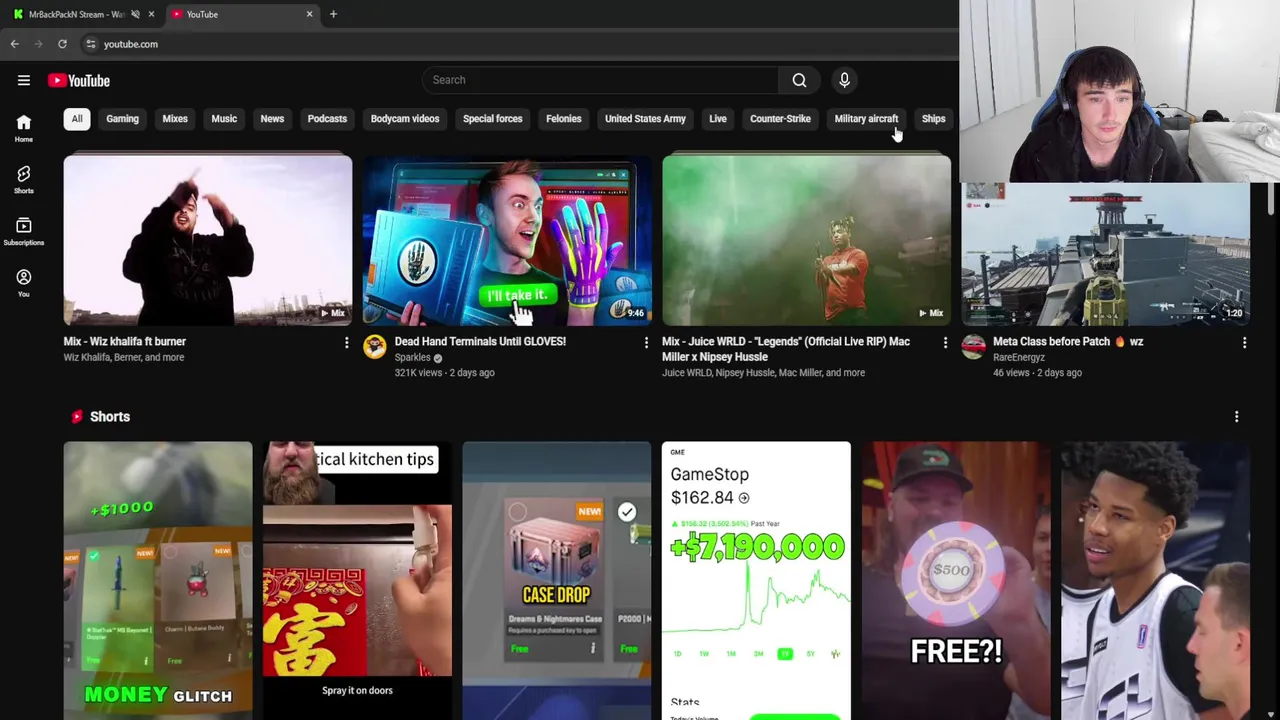Screen dimensions: 1280x720
Task: Select the United States Army chip
Action: point(645,119)
